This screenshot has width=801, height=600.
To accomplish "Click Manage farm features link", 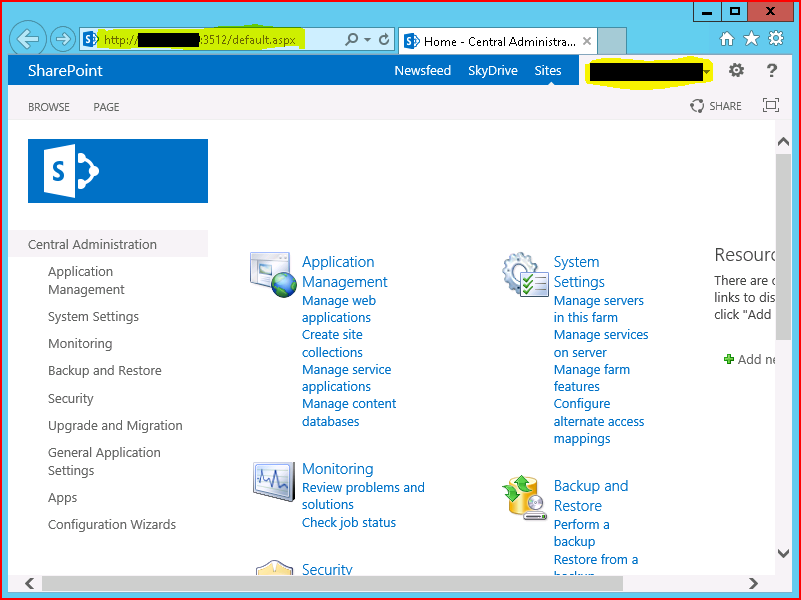I will pos(592,378).
